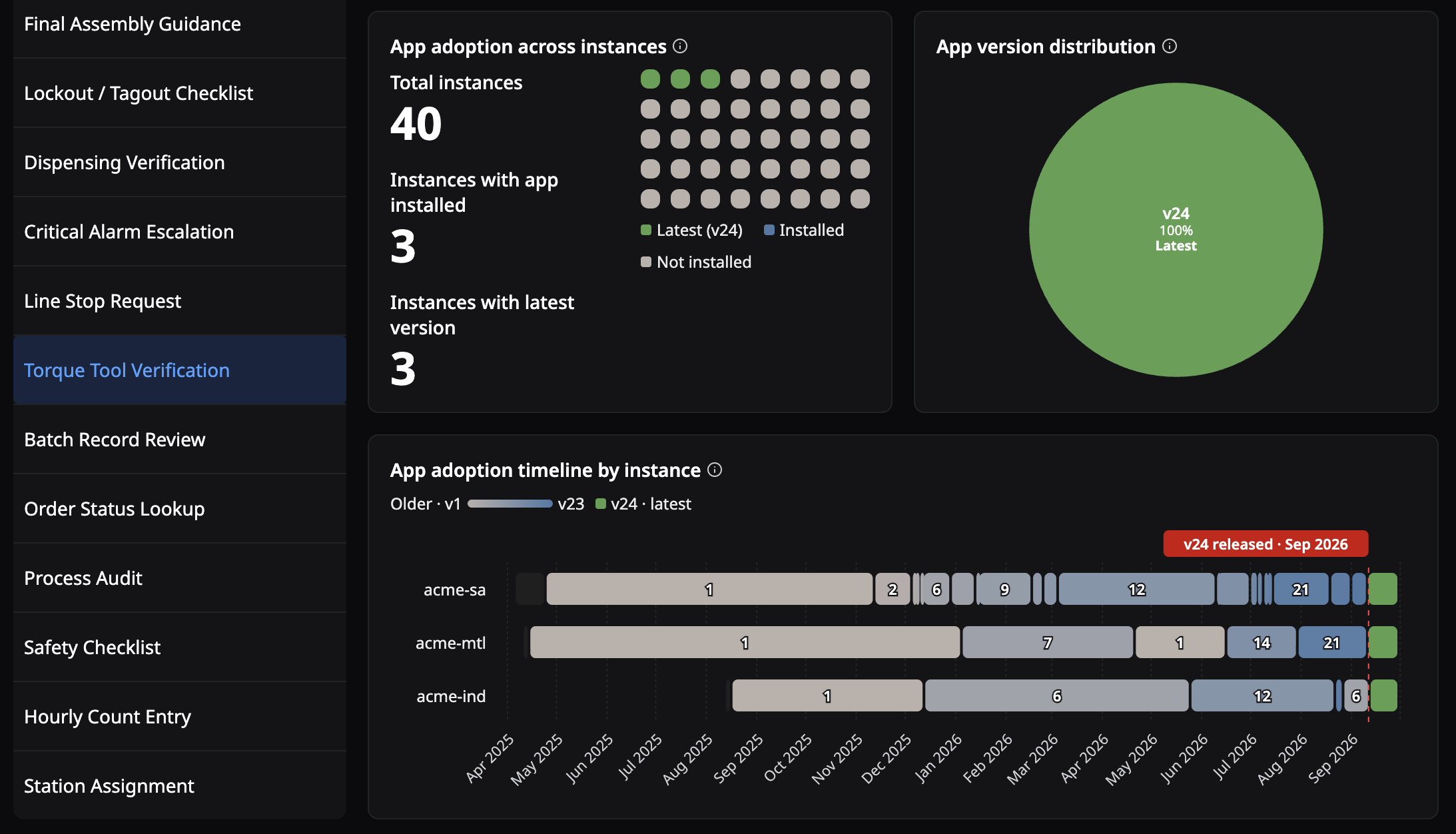Image resolution: width=1456 pixels, height=834 pixels.
Task: Open Hourly Count Entry
Action: point(180,717)
